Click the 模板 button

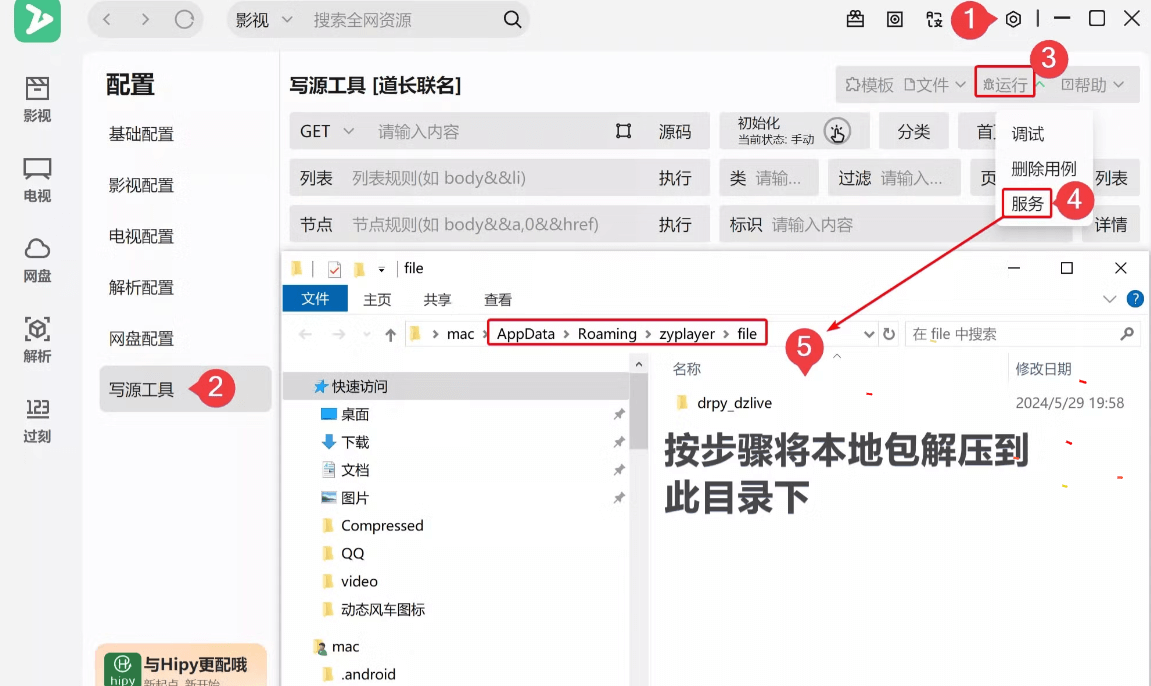pyautogui.click(x=869, y=85)
